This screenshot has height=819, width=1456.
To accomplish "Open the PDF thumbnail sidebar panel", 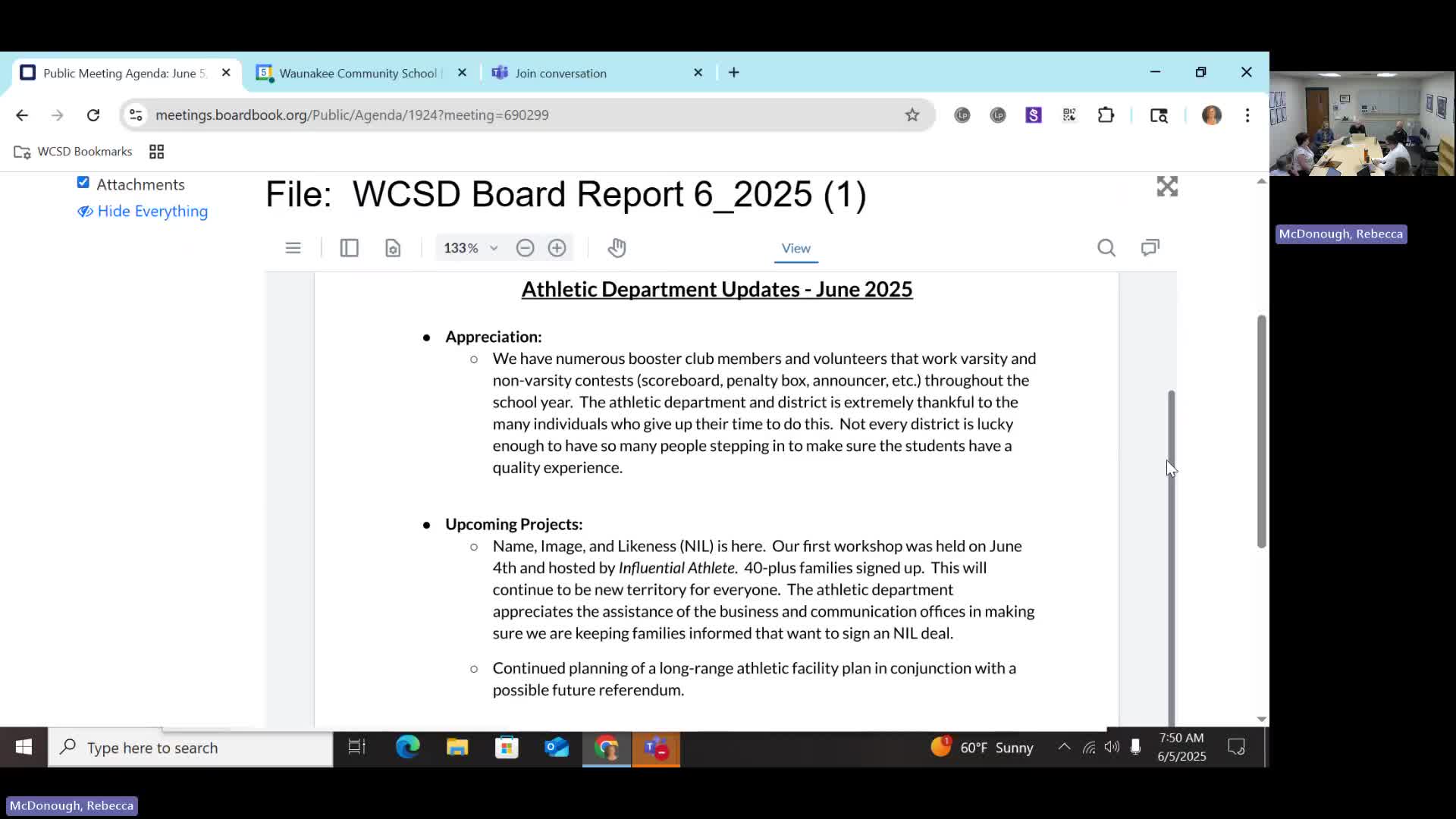I will click(x=349, y=247).
